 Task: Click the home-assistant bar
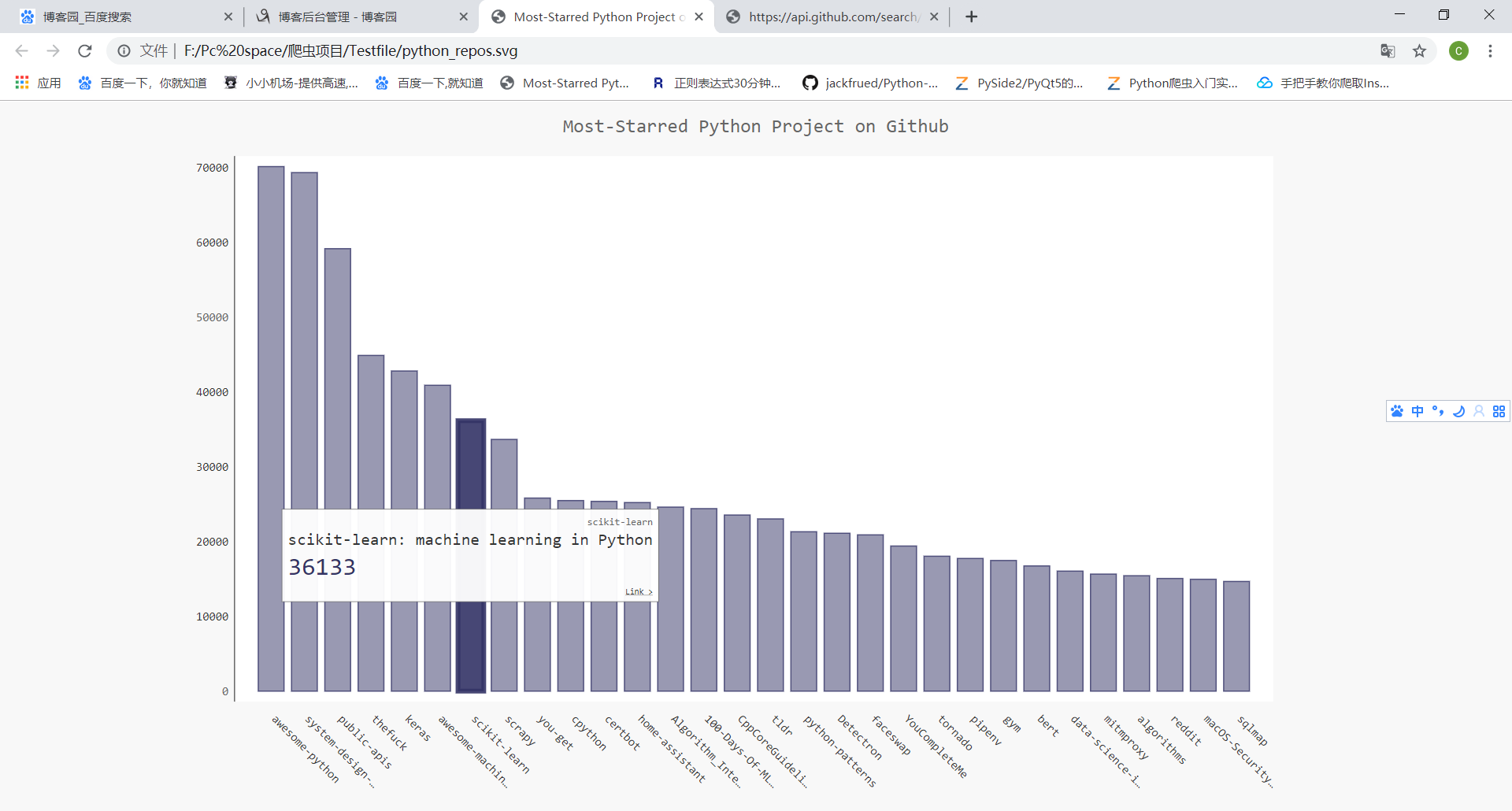(x=637, y=597)
